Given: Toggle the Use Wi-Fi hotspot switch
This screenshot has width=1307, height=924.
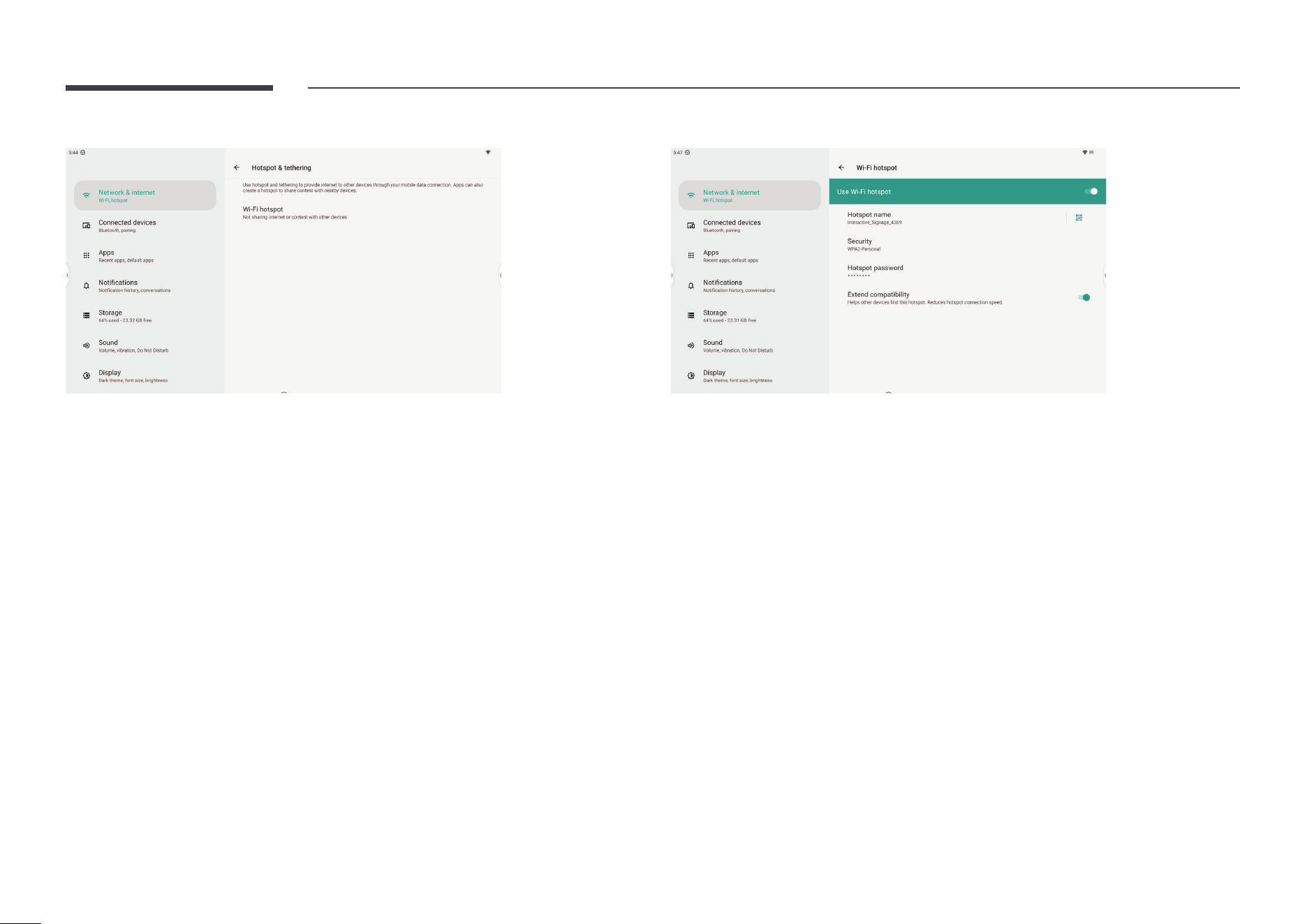Looking at the screenshot, I should coord(1091,191).
